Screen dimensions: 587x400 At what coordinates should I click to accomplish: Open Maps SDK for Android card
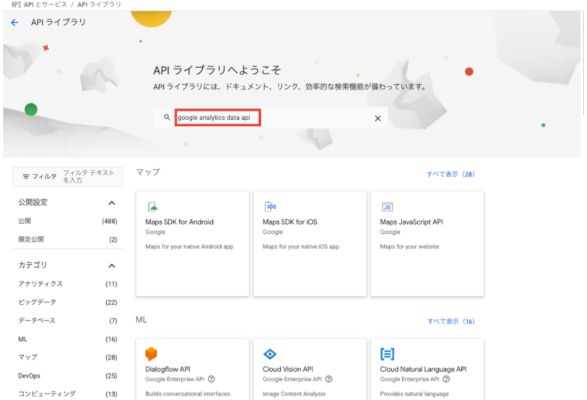tap(192, 244)
